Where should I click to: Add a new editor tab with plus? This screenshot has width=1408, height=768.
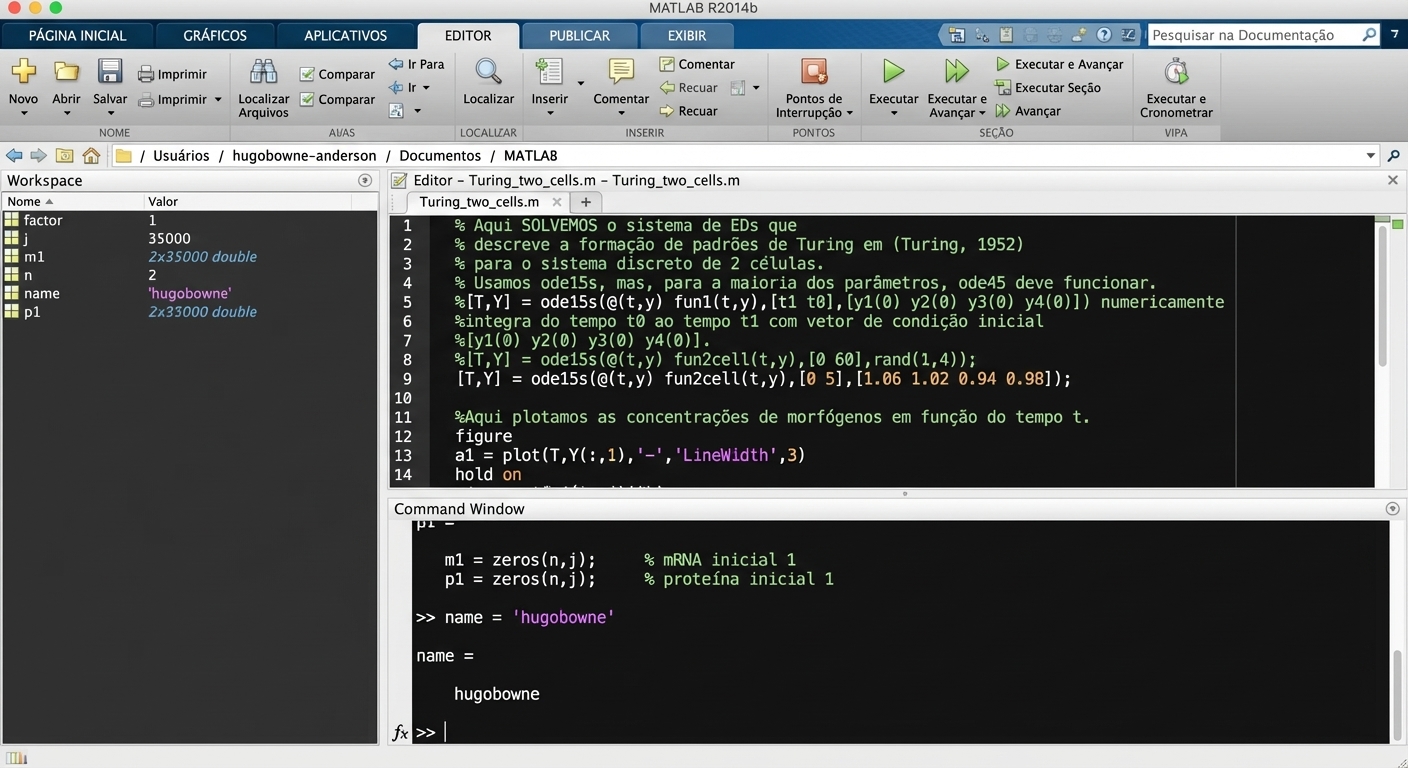coord(586,202)
